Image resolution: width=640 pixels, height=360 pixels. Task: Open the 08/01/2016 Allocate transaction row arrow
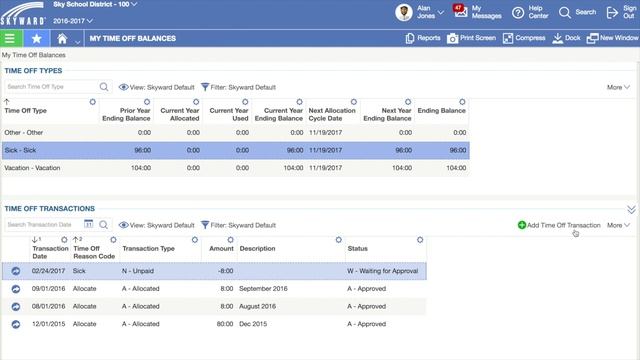tap(16, 307)
